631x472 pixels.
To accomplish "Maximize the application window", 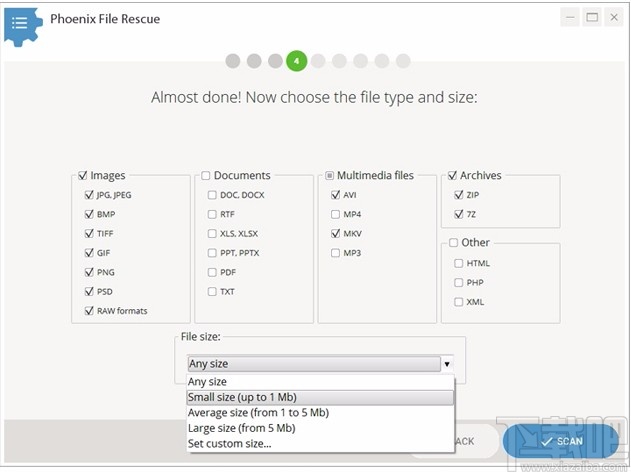I will [592, 17].
